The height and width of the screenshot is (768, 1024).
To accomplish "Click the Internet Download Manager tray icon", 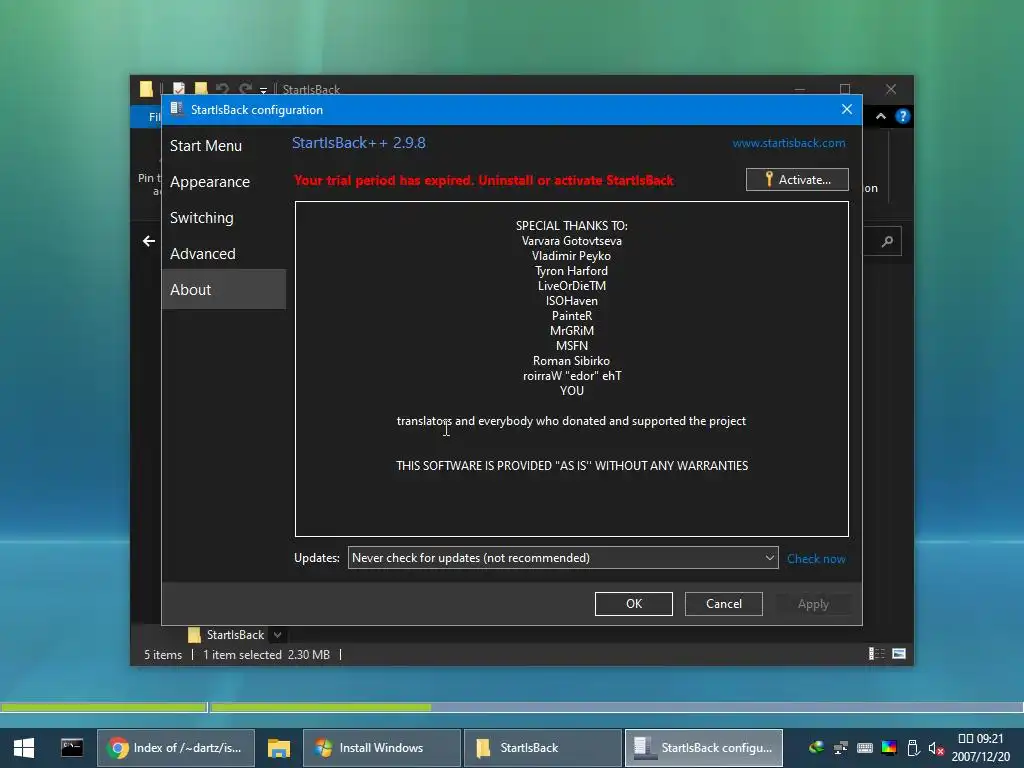I will point(816,748).
